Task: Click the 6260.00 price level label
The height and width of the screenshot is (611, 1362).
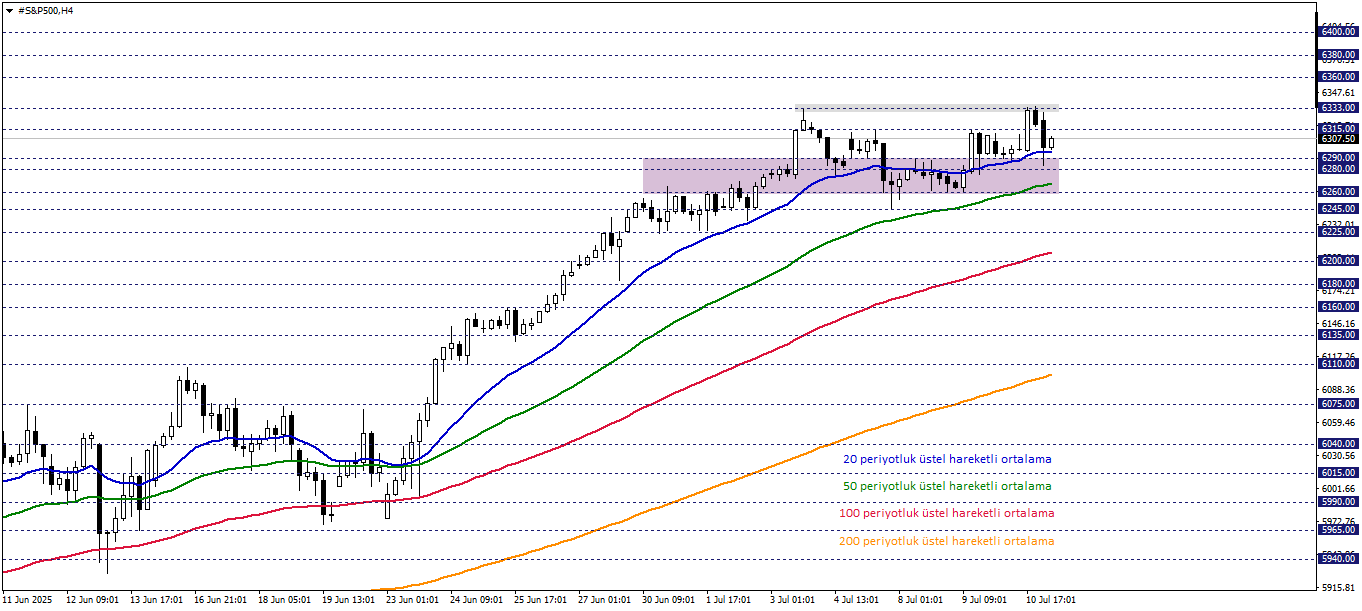Action: [x=1338, y=192]
